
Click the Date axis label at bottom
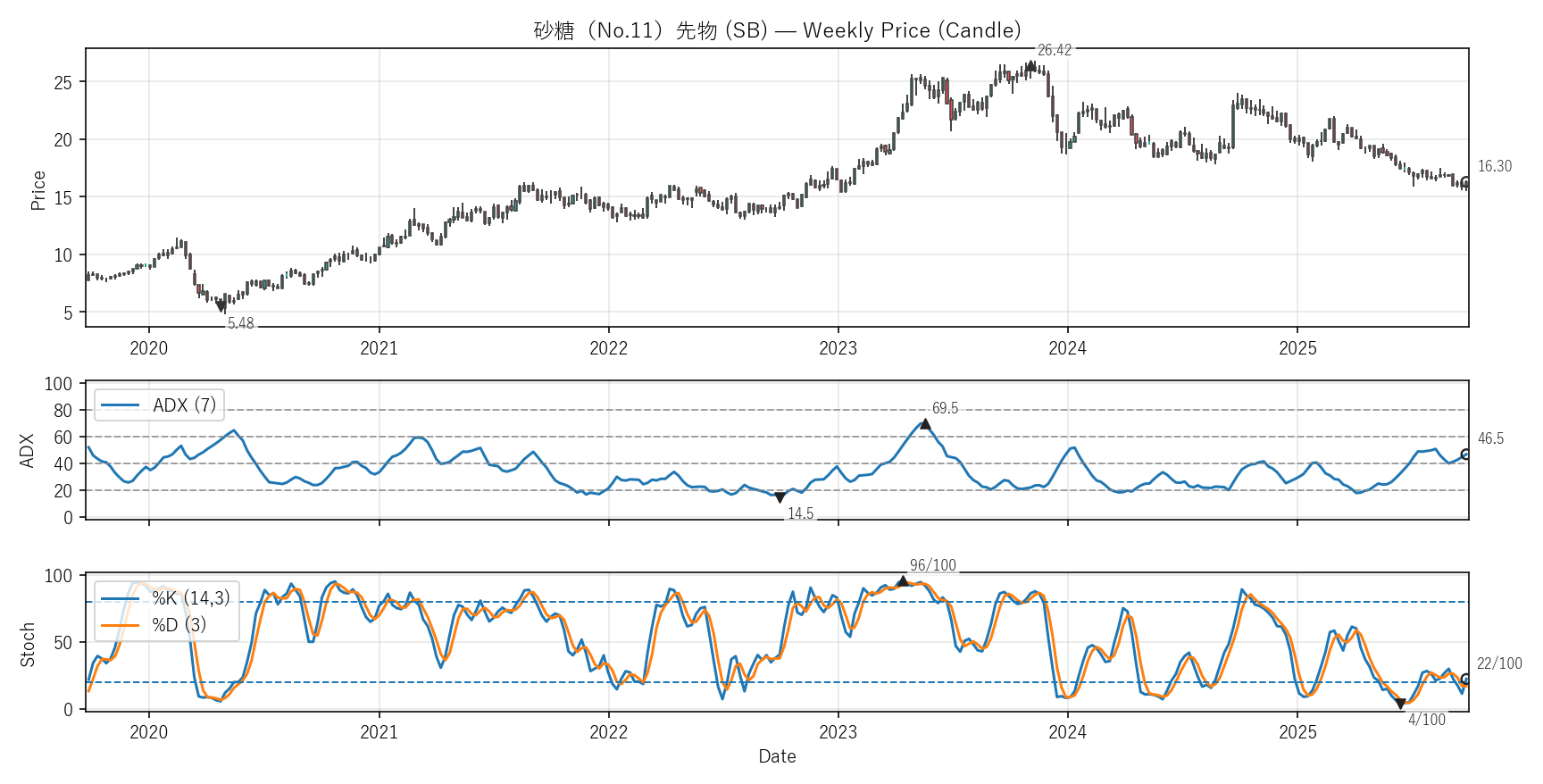coord(777,756)
